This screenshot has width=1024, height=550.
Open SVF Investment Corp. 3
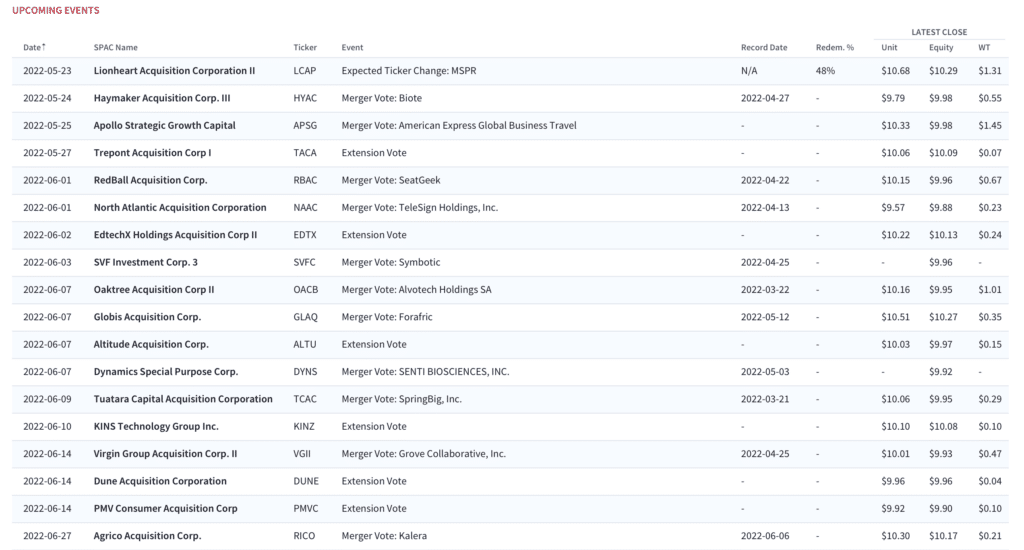click(x=146, y=262)
